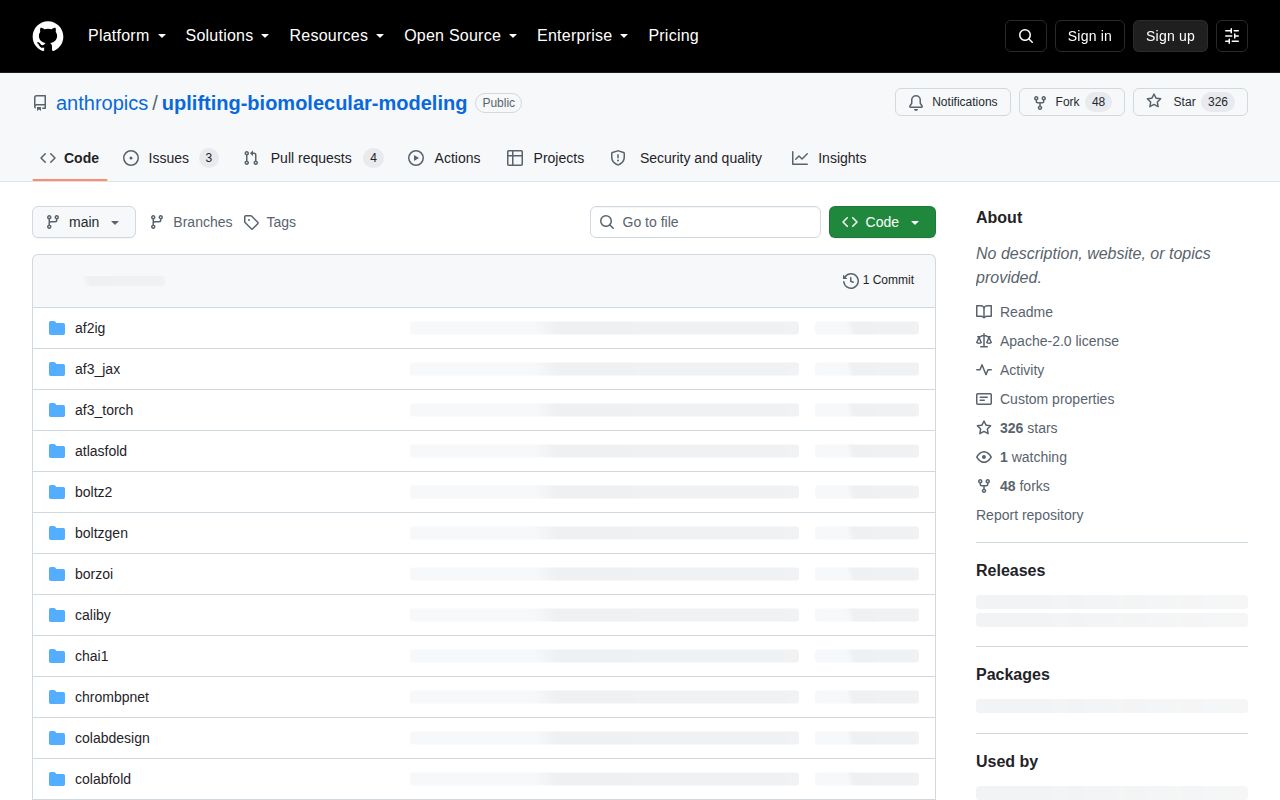
Task: Click the borzoi folder icon
Action: point(57,574)
